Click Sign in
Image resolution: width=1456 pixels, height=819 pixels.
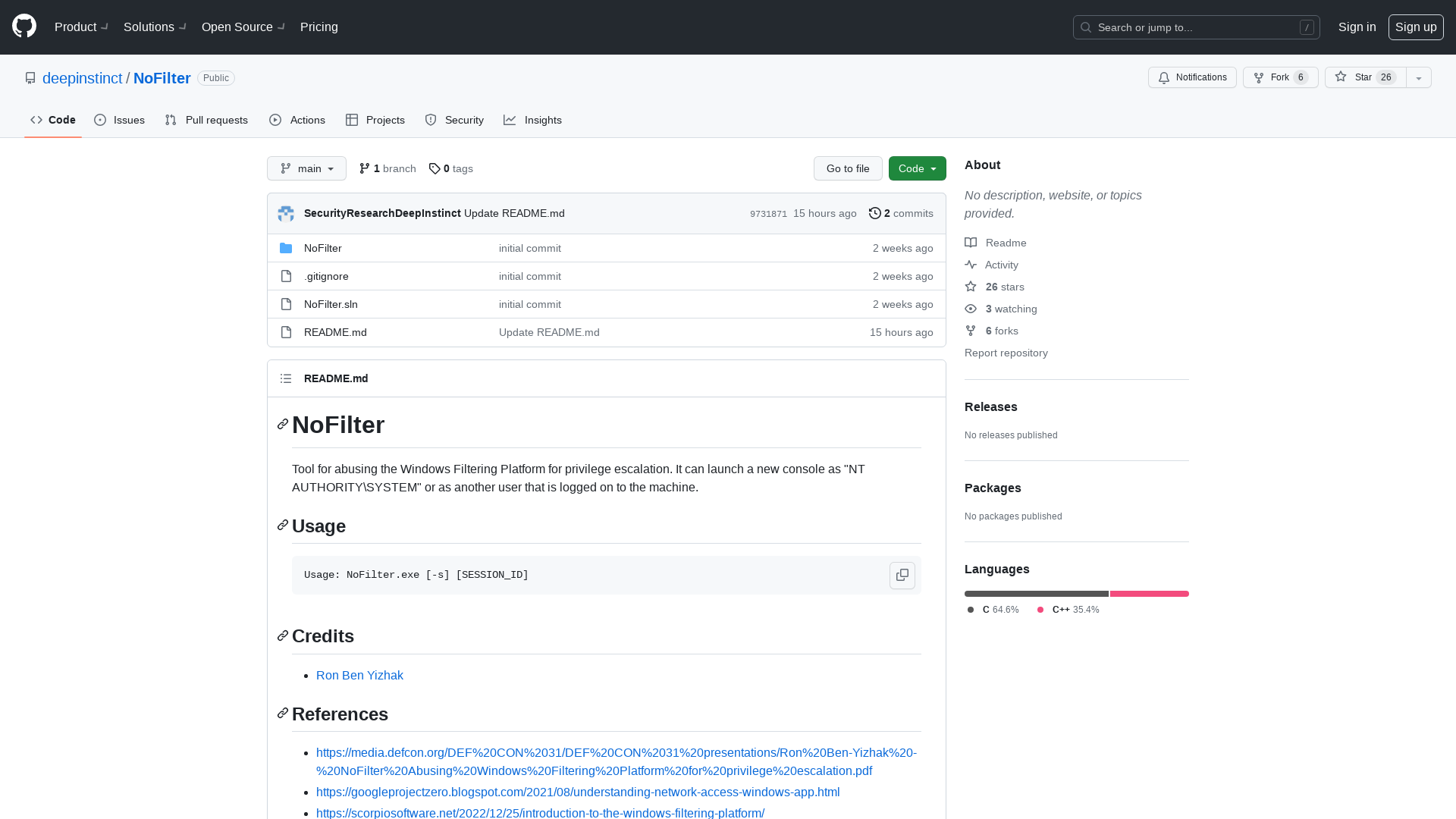click(x=1357, y=27)
